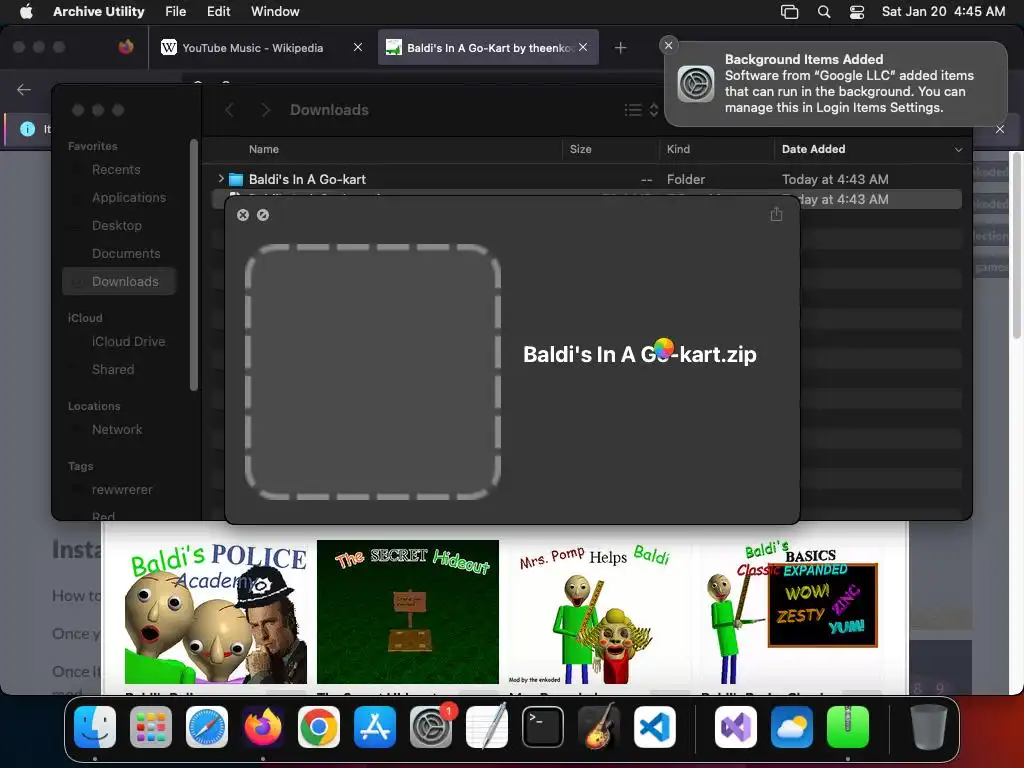Open the Apple menu
This screenshot has height=768, width=1024.
[26, 11]
